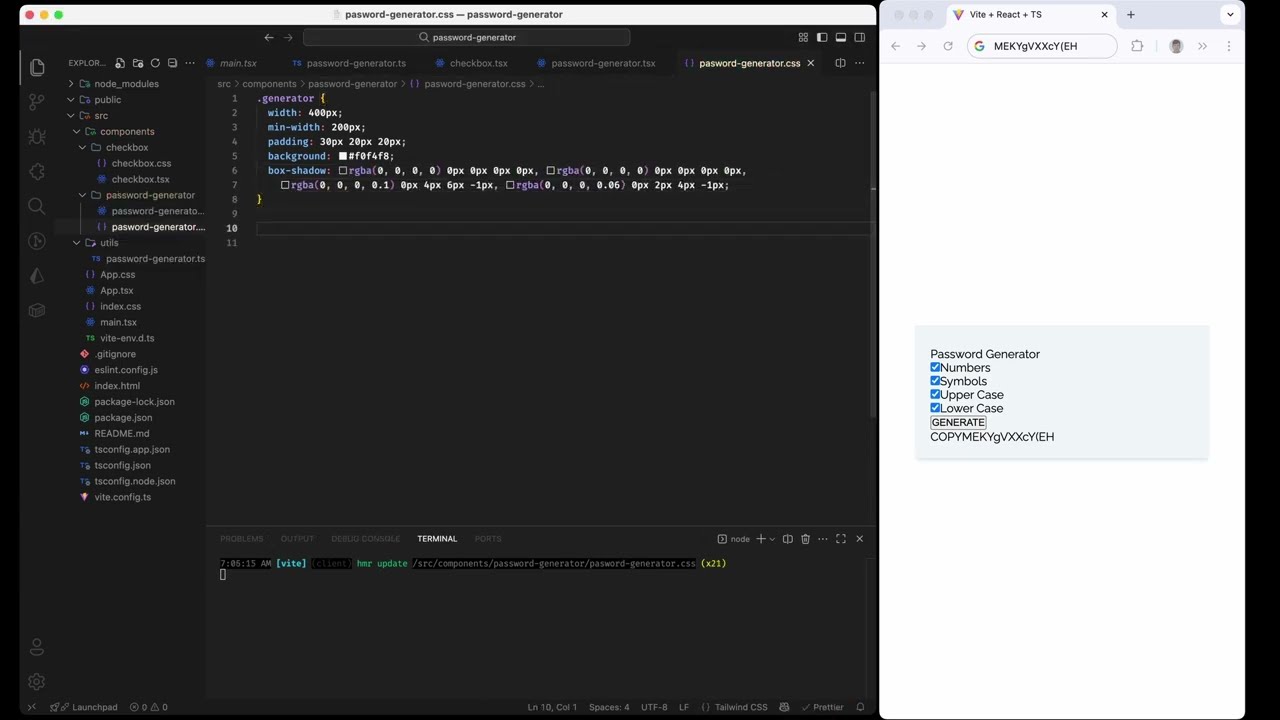Refresh the Explorer file tree

(155, 63)
